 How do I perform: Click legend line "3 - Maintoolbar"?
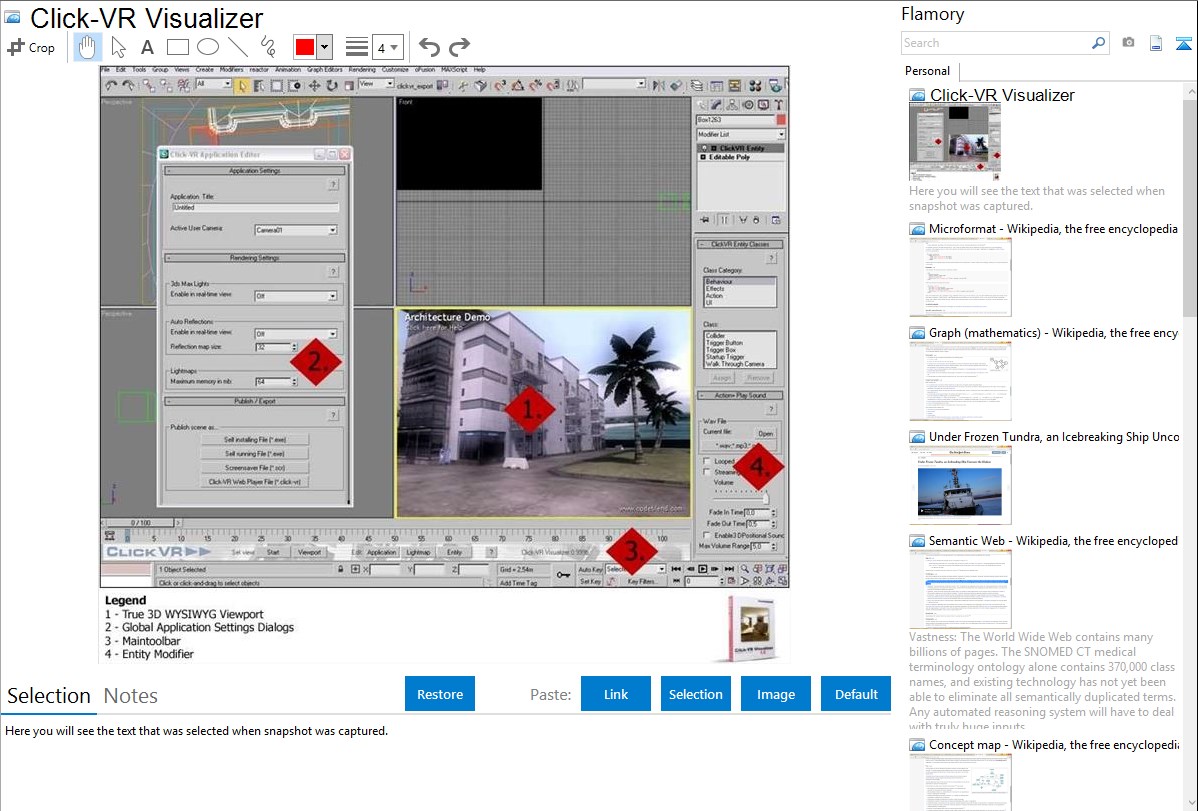143,641
